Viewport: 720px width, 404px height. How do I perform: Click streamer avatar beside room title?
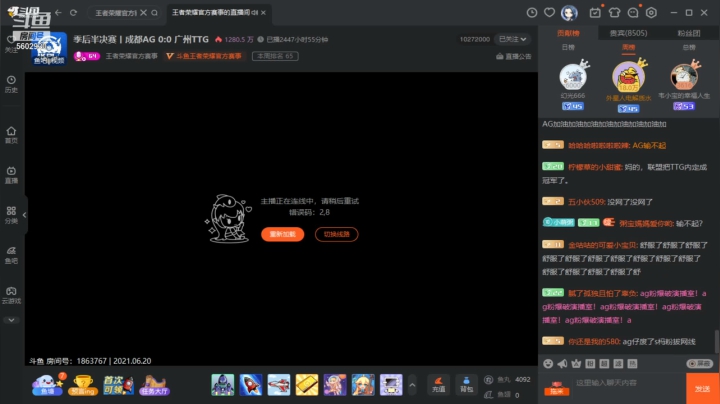coord(49,48)
